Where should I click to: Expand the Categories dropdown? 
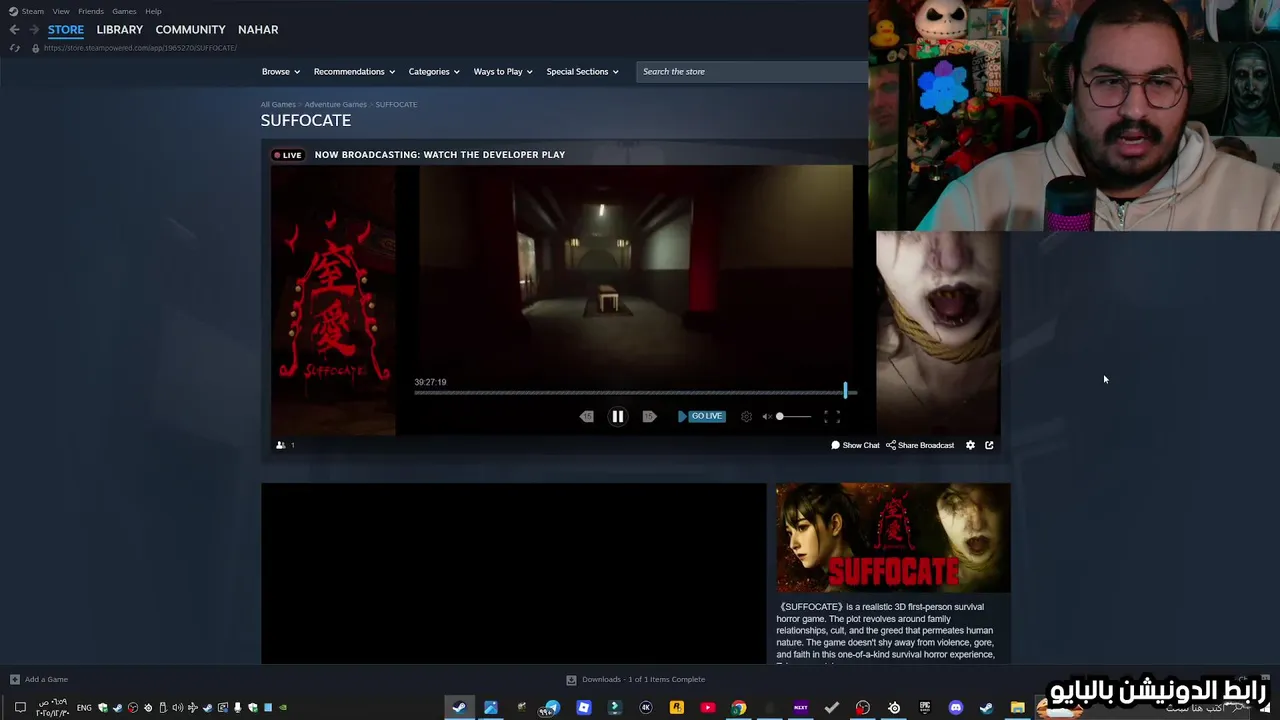point(434,71)
